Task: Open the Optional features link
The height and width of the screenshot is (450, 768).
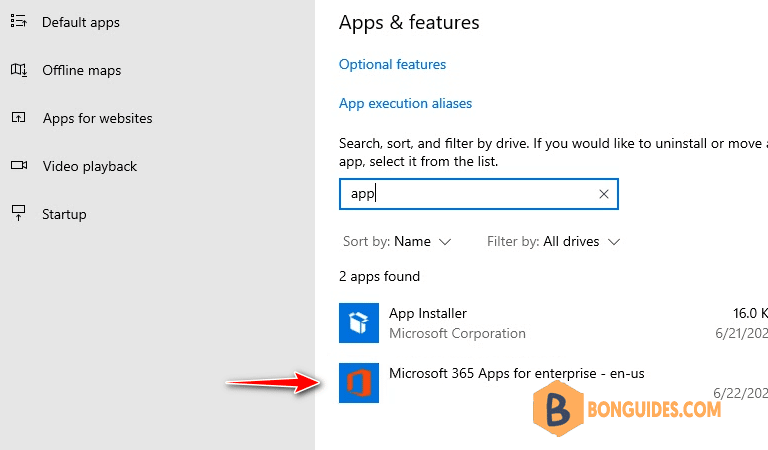Action: [392, 64]
